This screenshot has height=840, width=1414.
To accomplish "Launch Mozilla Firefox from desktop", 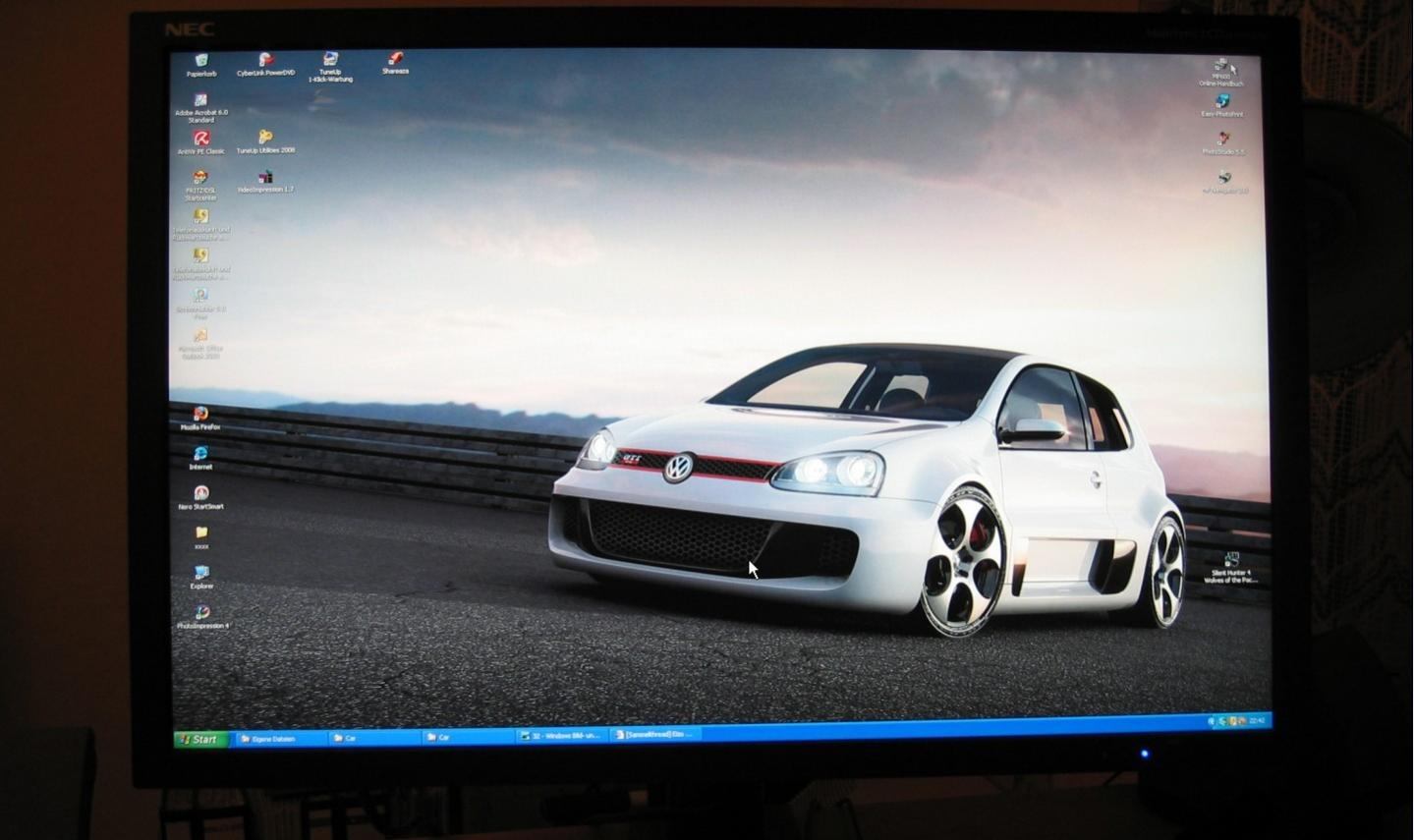I will tap(200, 420).
